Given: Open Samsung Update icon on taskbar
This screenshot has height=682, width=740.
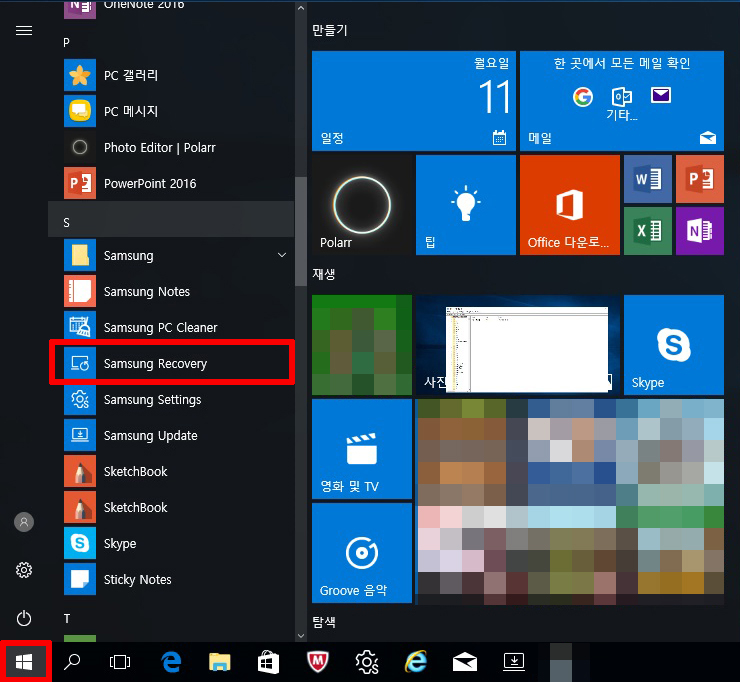Looking at the screenshot, I should 514,662.
